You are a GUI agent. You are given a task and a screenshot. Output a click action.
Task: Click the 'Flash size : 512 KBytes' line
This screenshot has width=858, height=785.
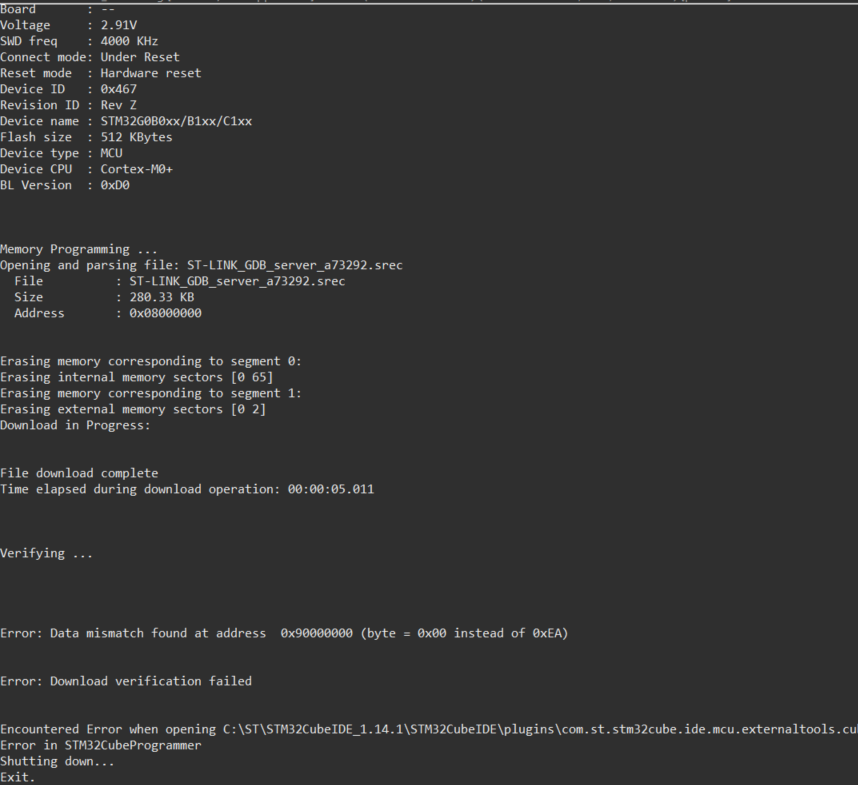(x=86, y=137)
